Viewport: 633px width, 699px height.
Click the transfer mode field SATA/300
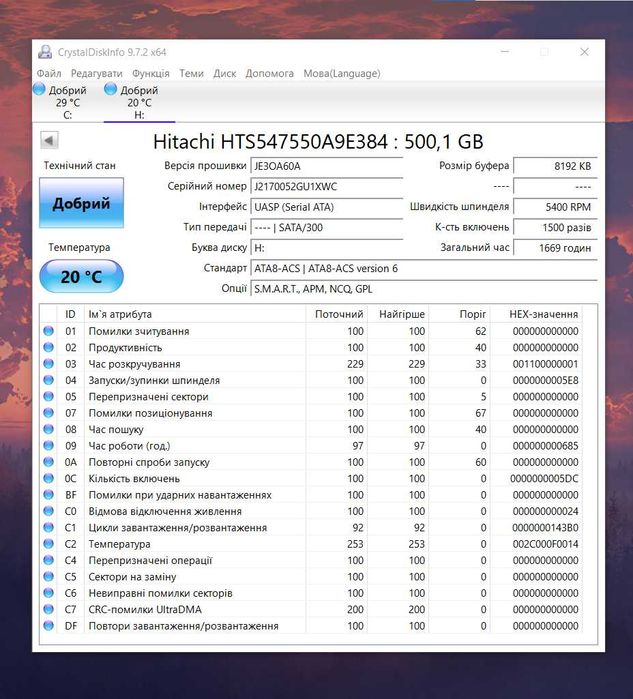(326, 227)
